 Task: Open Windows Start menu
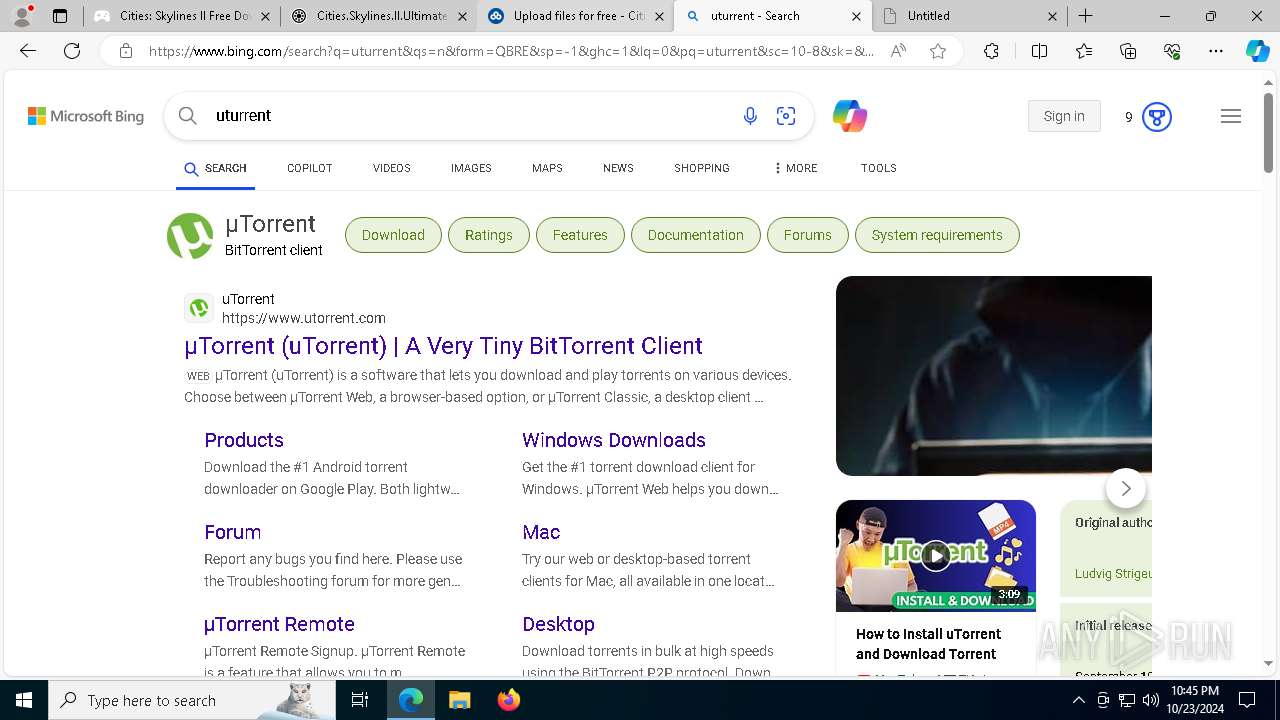[24, 700]
